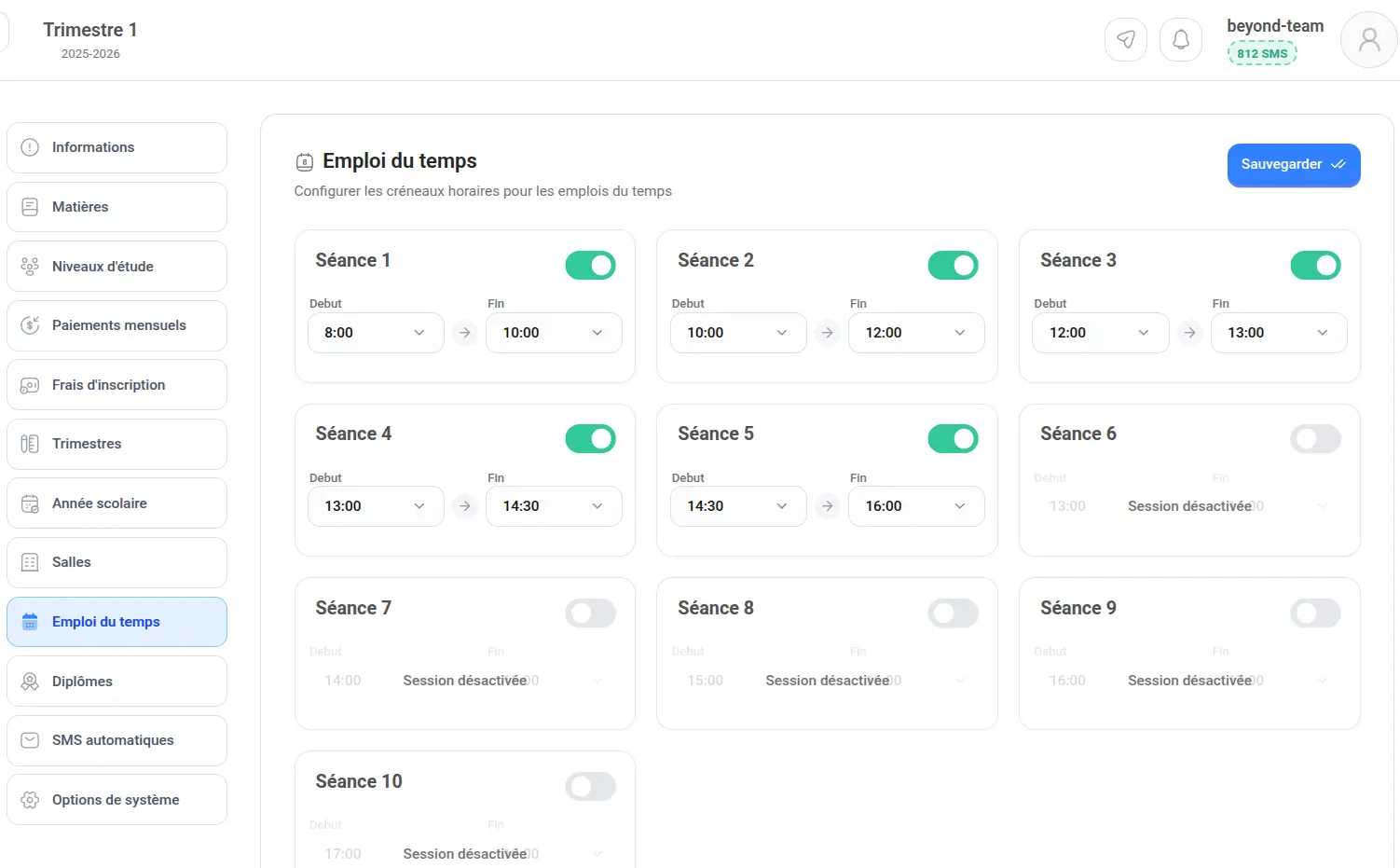This screenshot has width=1400, height=868.
Task: Click the 812 SMS badge
Action: pos(1262,54)
